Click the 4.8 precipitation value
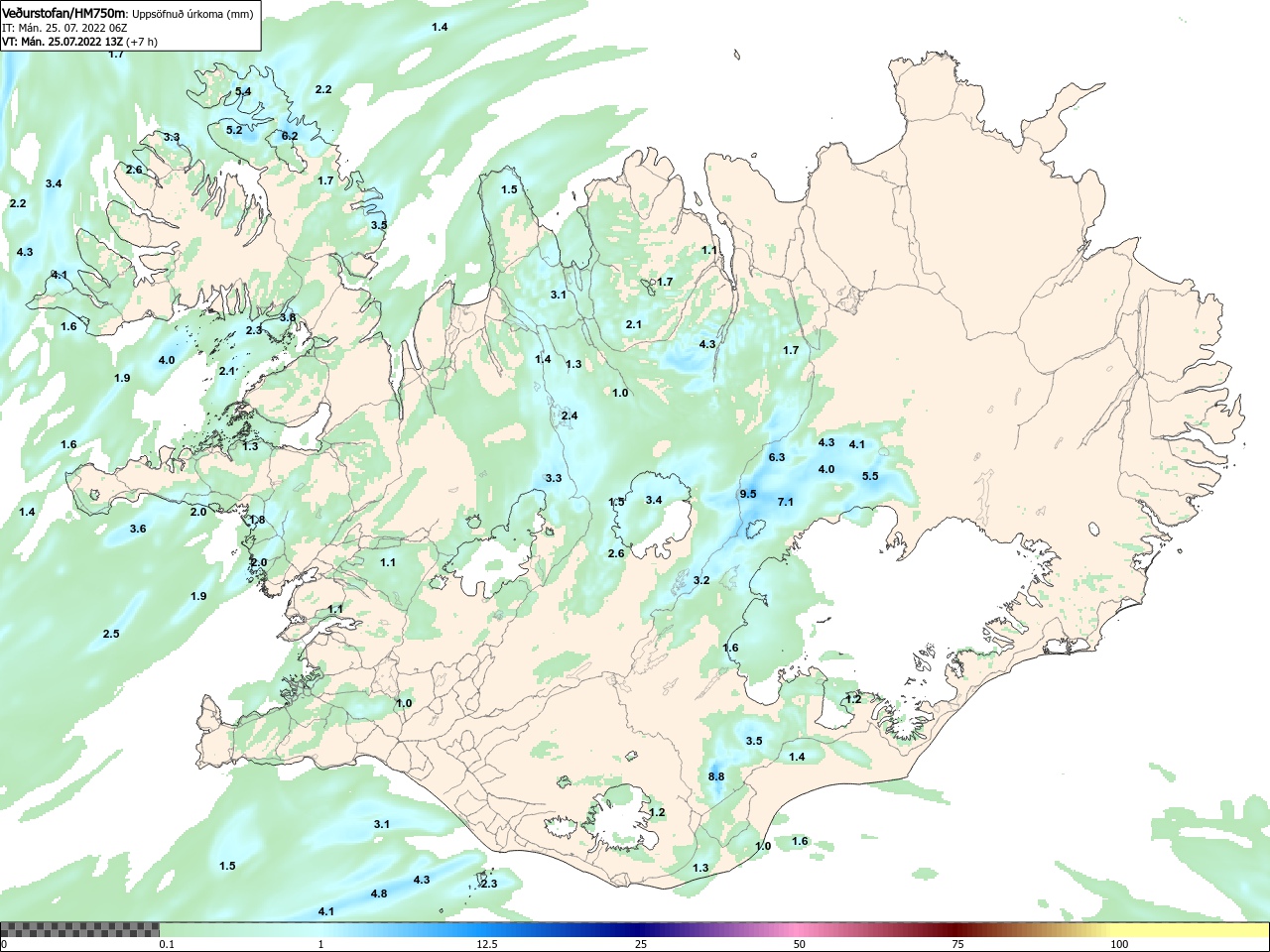 (379, 893)
